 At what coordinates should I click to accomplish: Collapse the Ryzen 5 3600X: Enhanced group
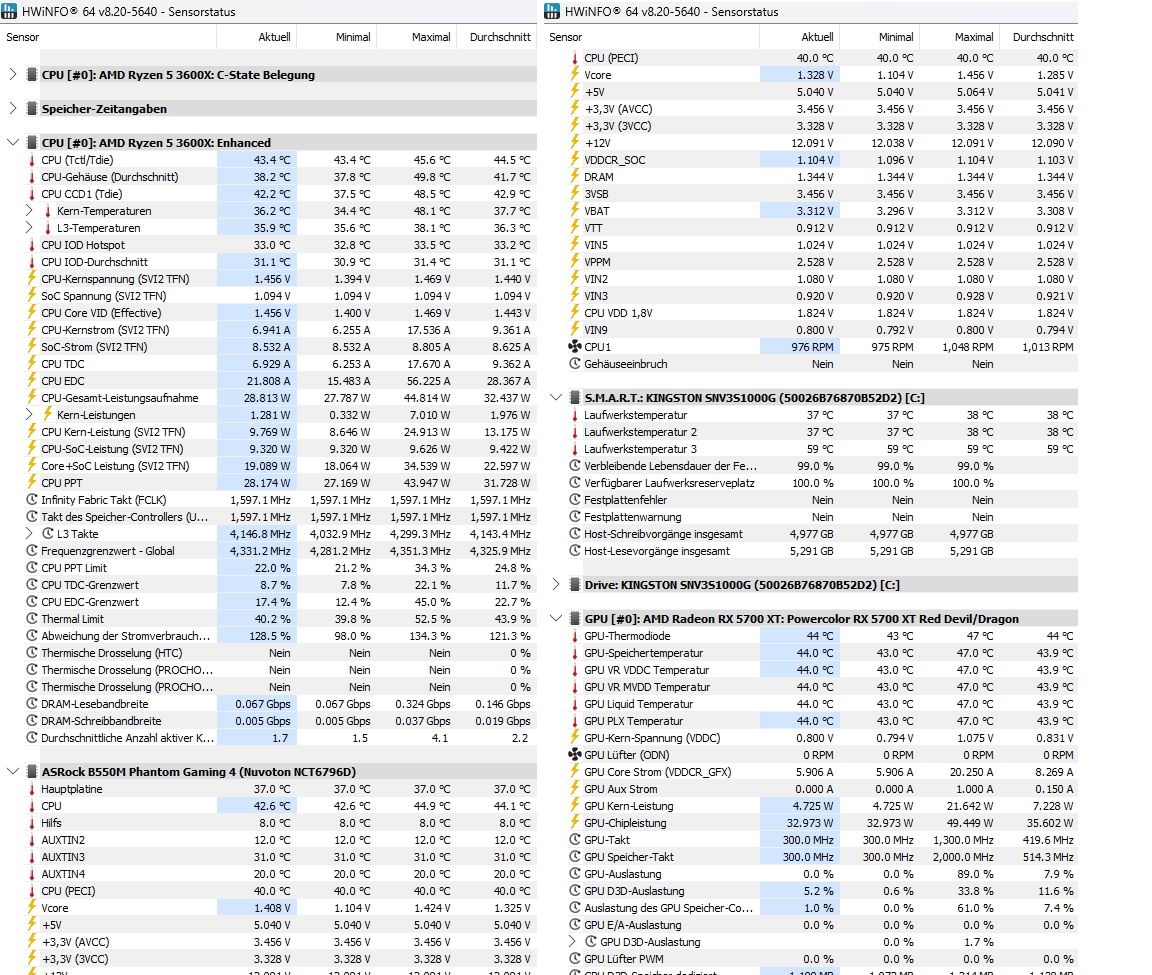click(12, 143)
